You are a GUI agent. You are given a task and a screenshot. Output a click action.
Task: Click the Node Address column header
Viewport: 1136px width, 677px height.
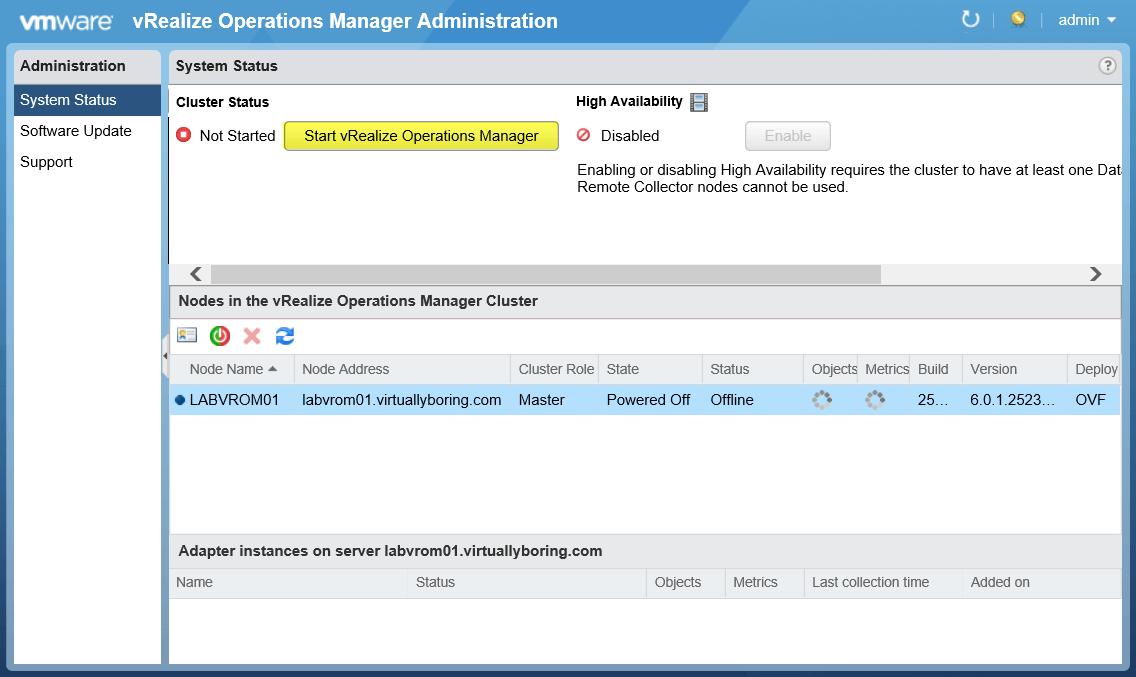(x=402, y=370)
